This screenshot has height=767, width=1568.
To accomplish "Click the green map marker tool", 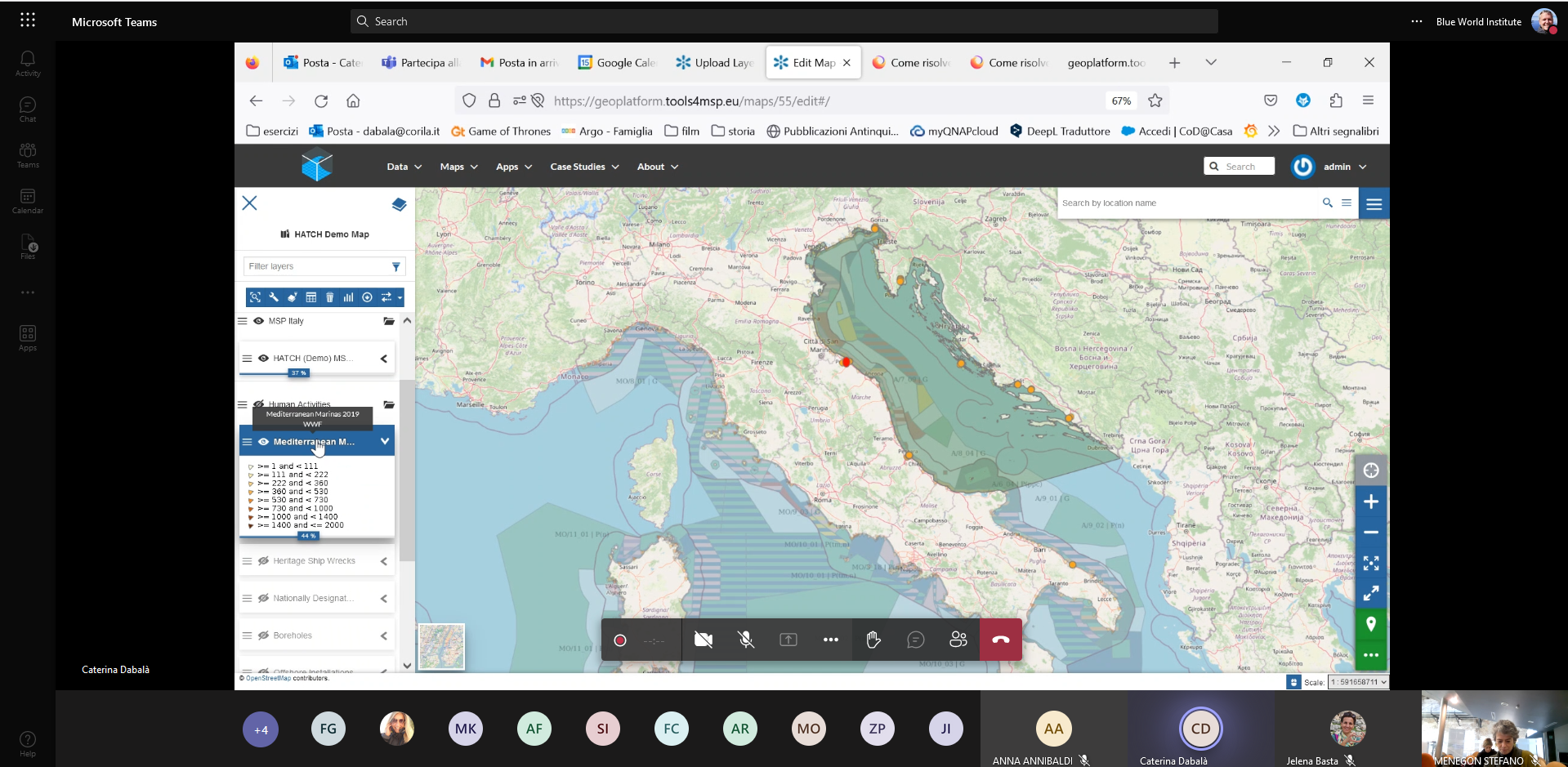I will (x=1371, y=625).
